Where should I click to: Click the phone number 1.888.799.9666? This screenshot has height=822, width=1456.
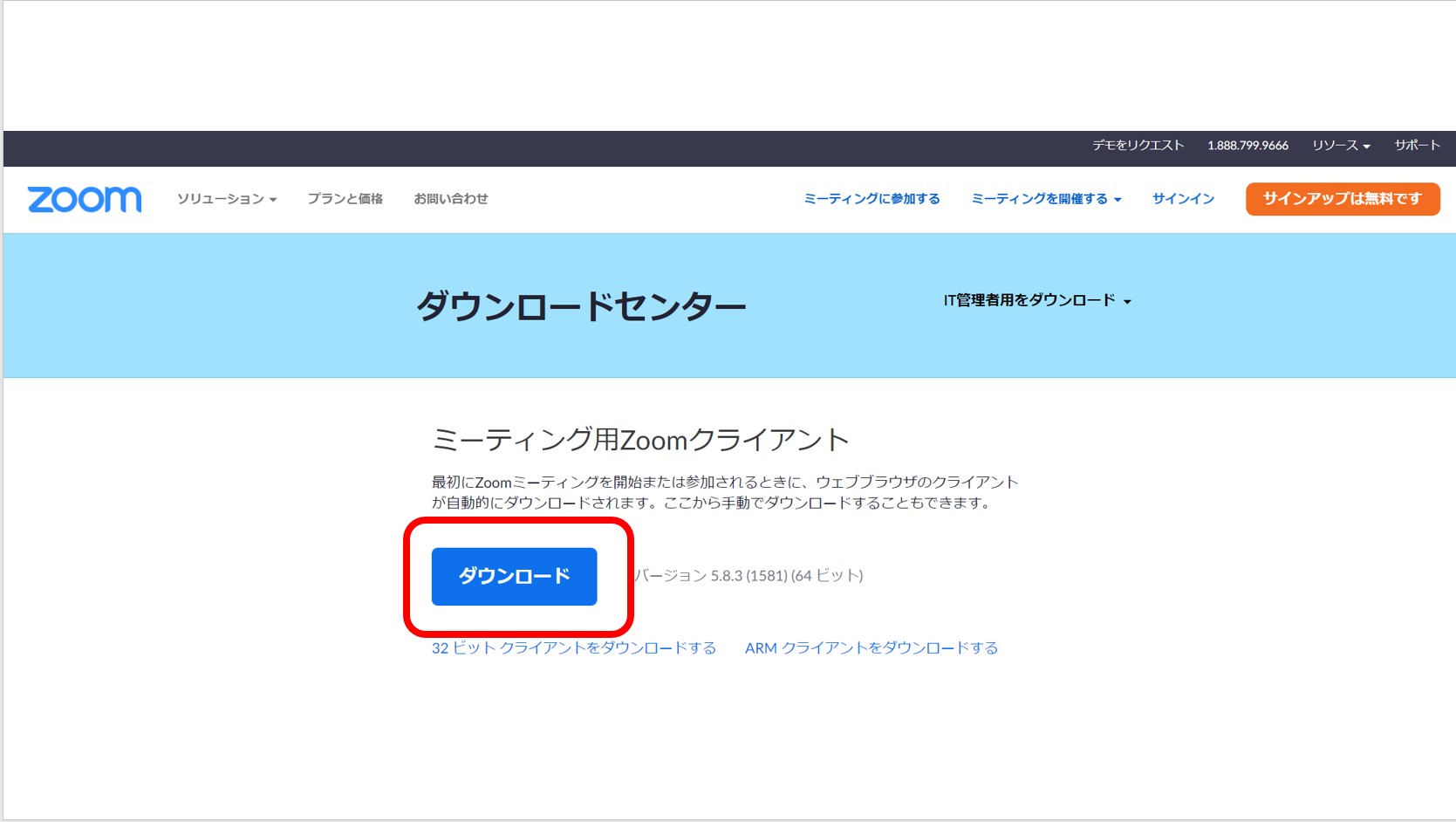coord(1248,146)
